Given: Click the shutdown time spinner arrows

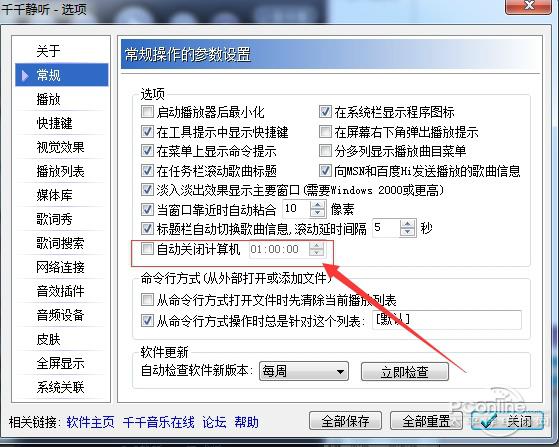Looking at the screenshot, I should (x=317, y=249).
